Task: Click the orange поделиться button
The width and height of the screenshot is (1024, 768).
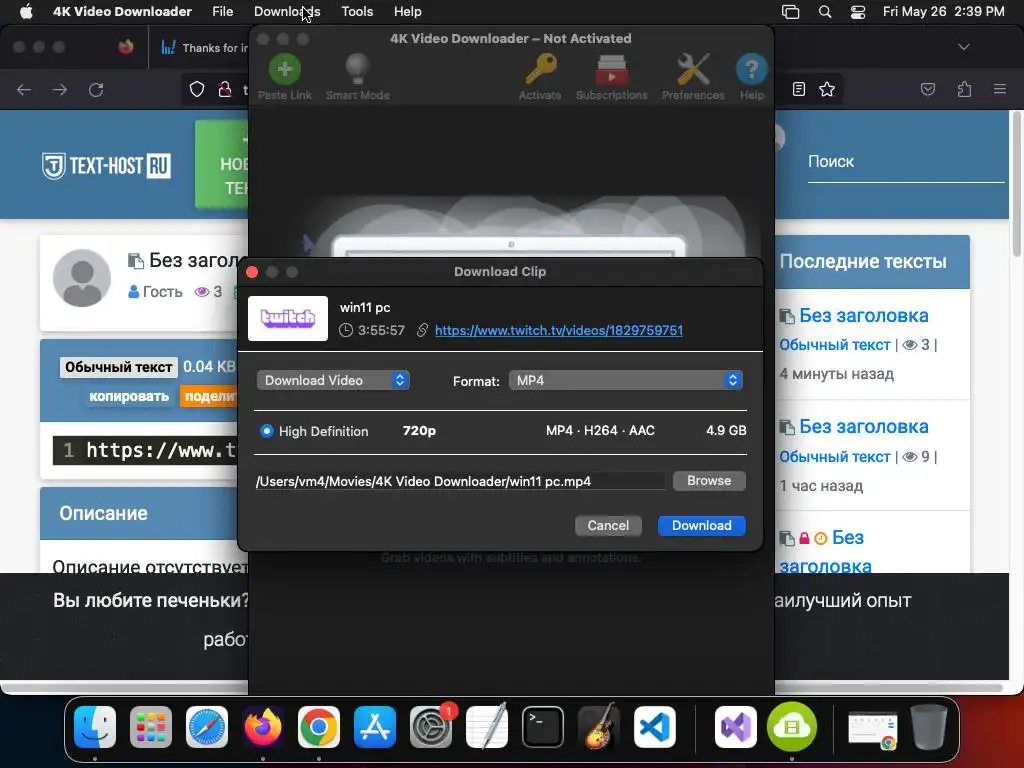Action: pos(210,396)
